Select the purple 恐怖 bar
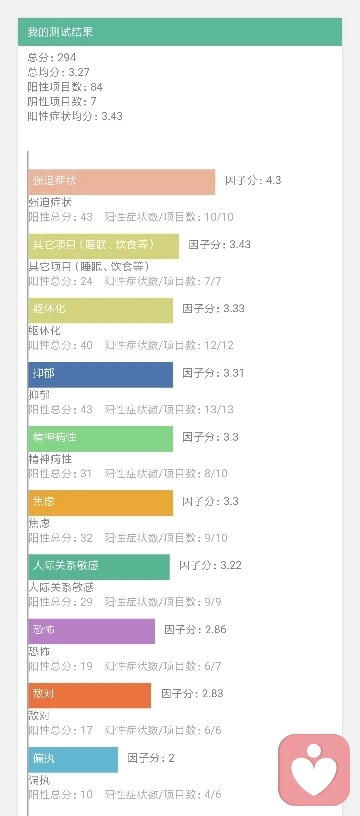Image resolution: width=360 pixels, height=816 pixels. click(92, 631)
